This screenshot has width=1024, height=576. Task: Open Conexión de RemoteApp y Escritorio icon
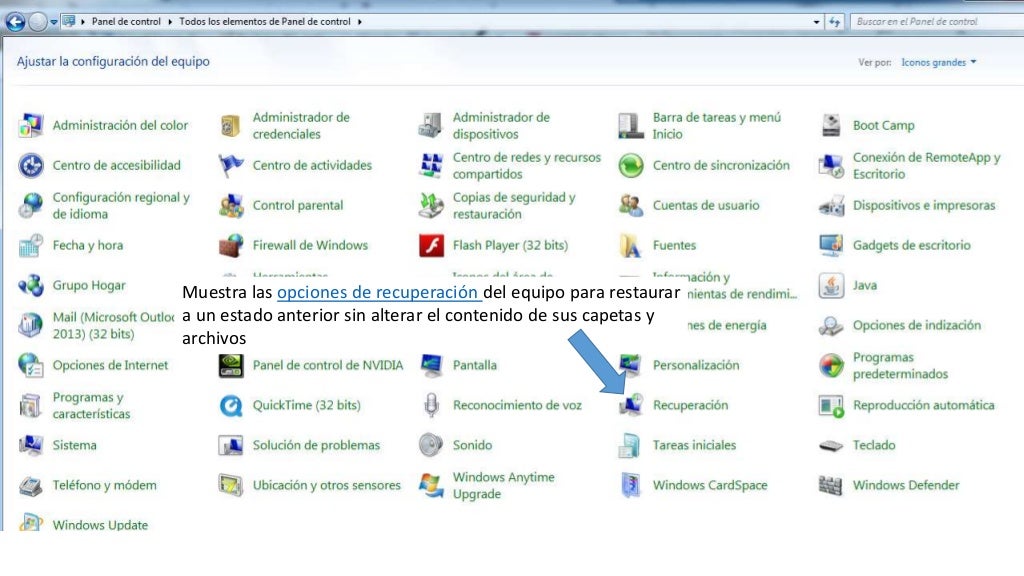point(831,166)
